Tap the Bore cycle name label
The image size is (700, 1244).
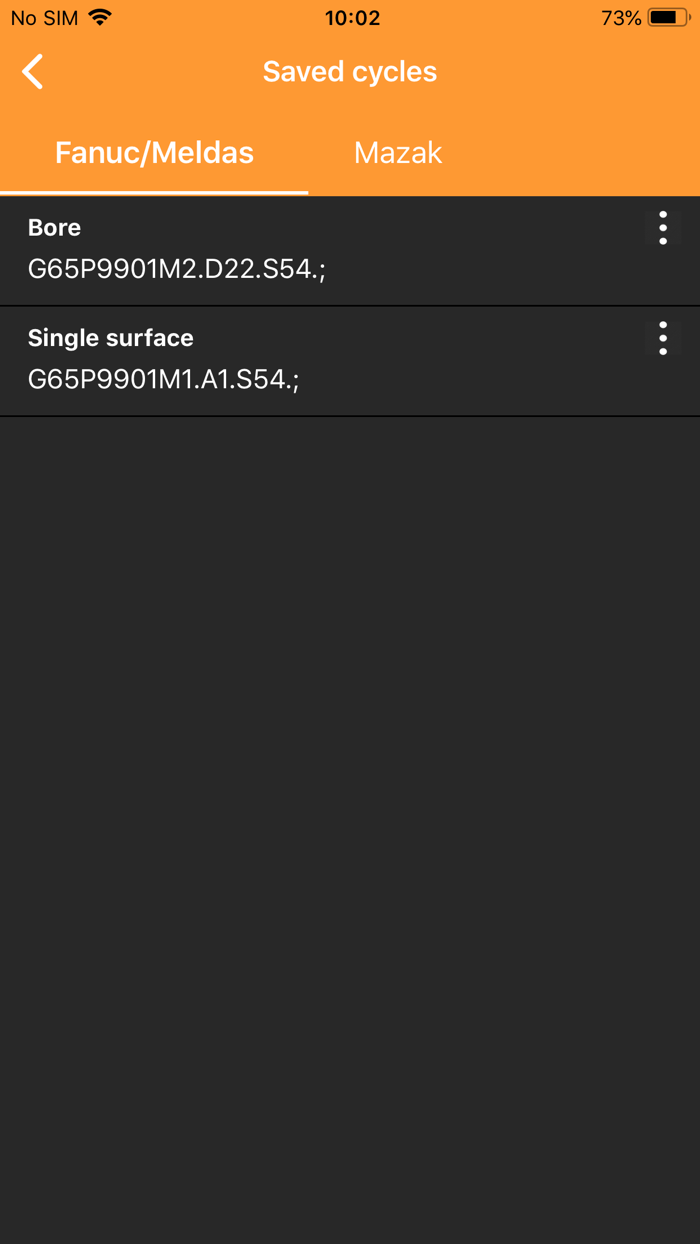coord(54,227)
